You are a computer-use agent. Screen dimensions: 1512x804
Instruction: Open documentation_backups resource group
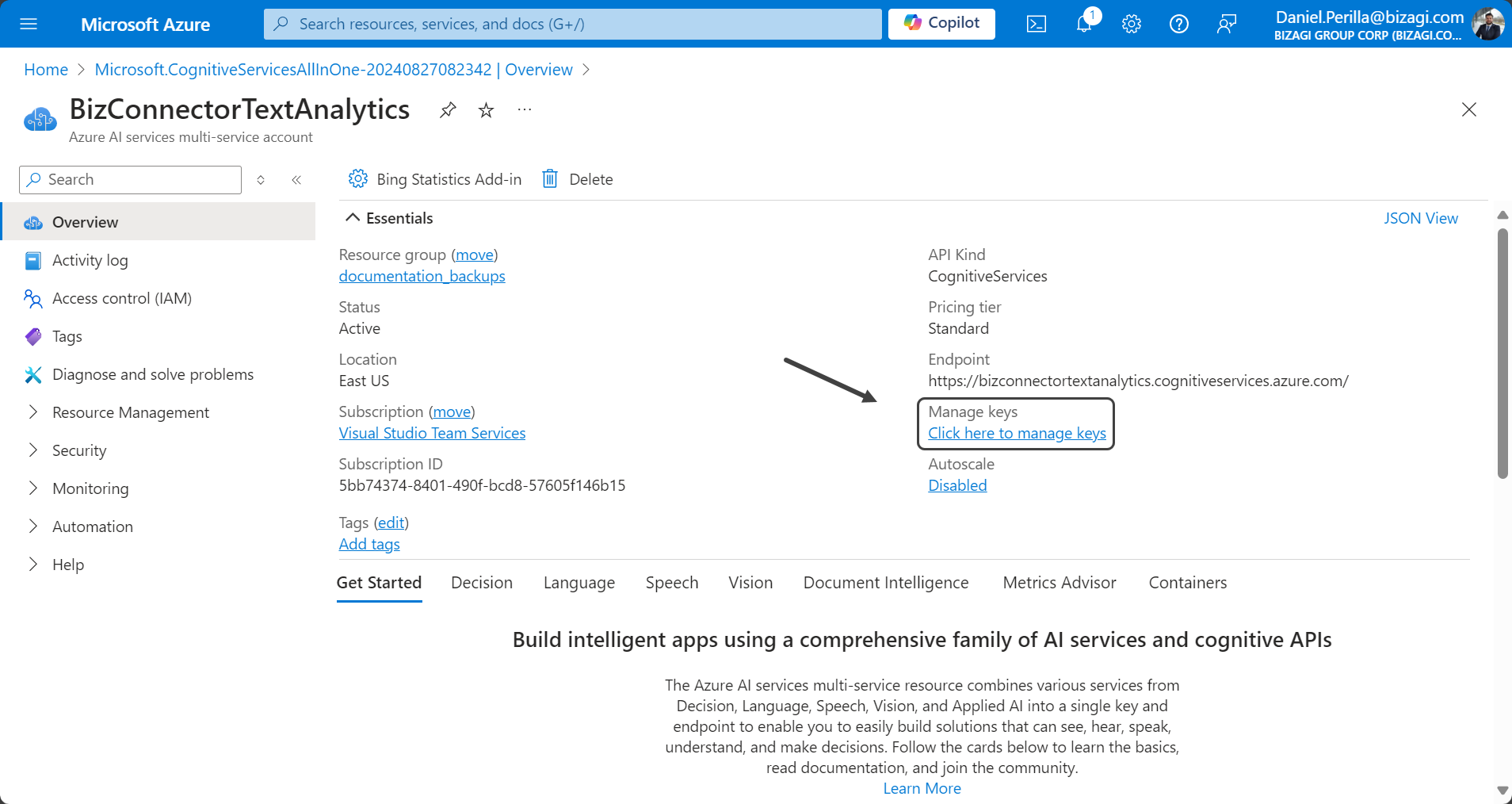[422, 276]
